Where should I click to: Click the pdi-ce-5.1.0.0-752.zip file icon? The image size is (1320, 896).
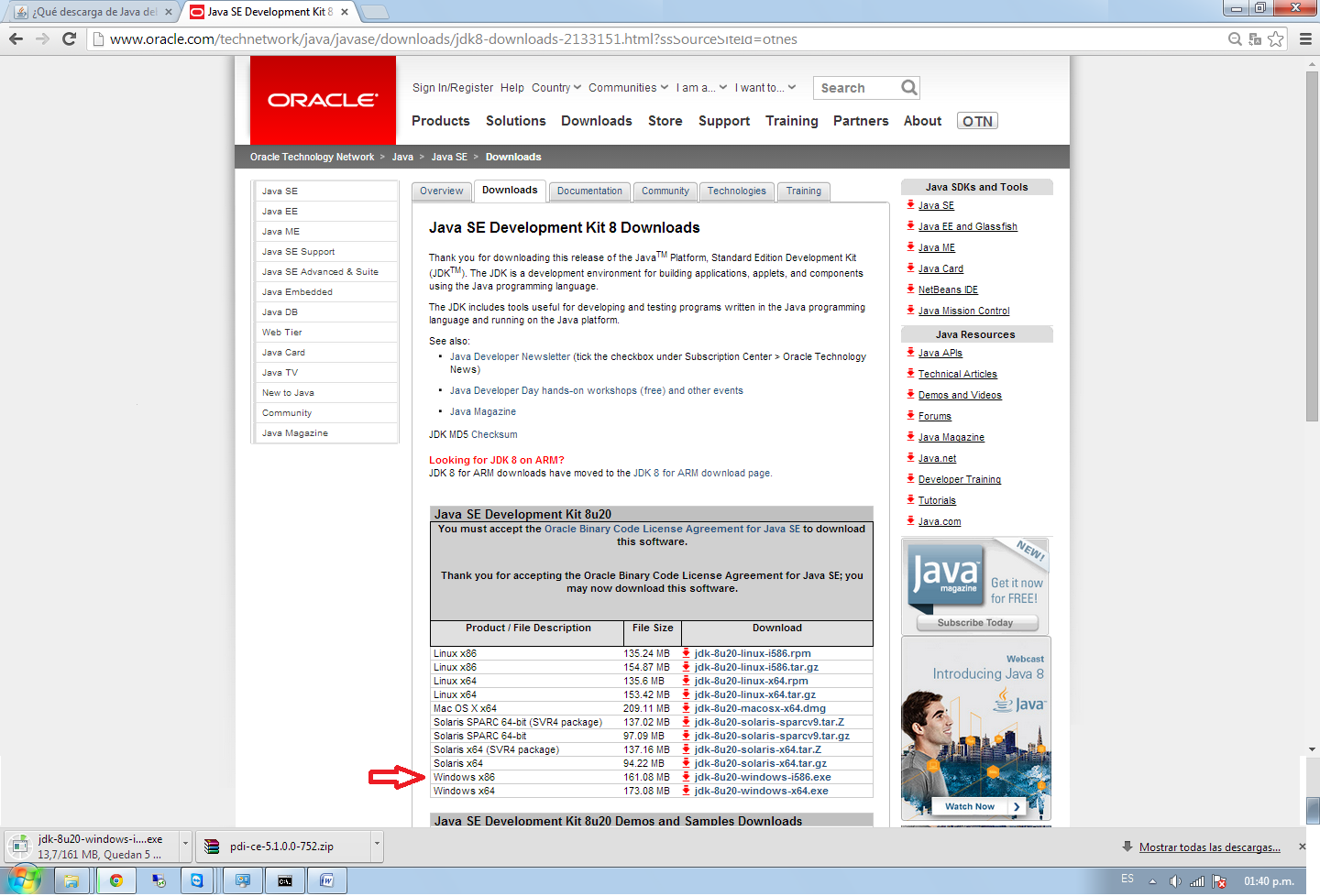pos(212,847)
